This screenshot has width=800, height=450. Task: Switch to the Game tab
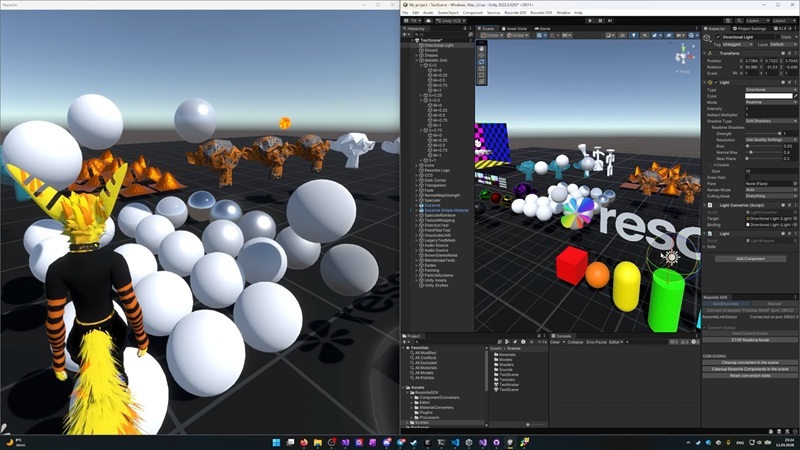click(542, 29)
